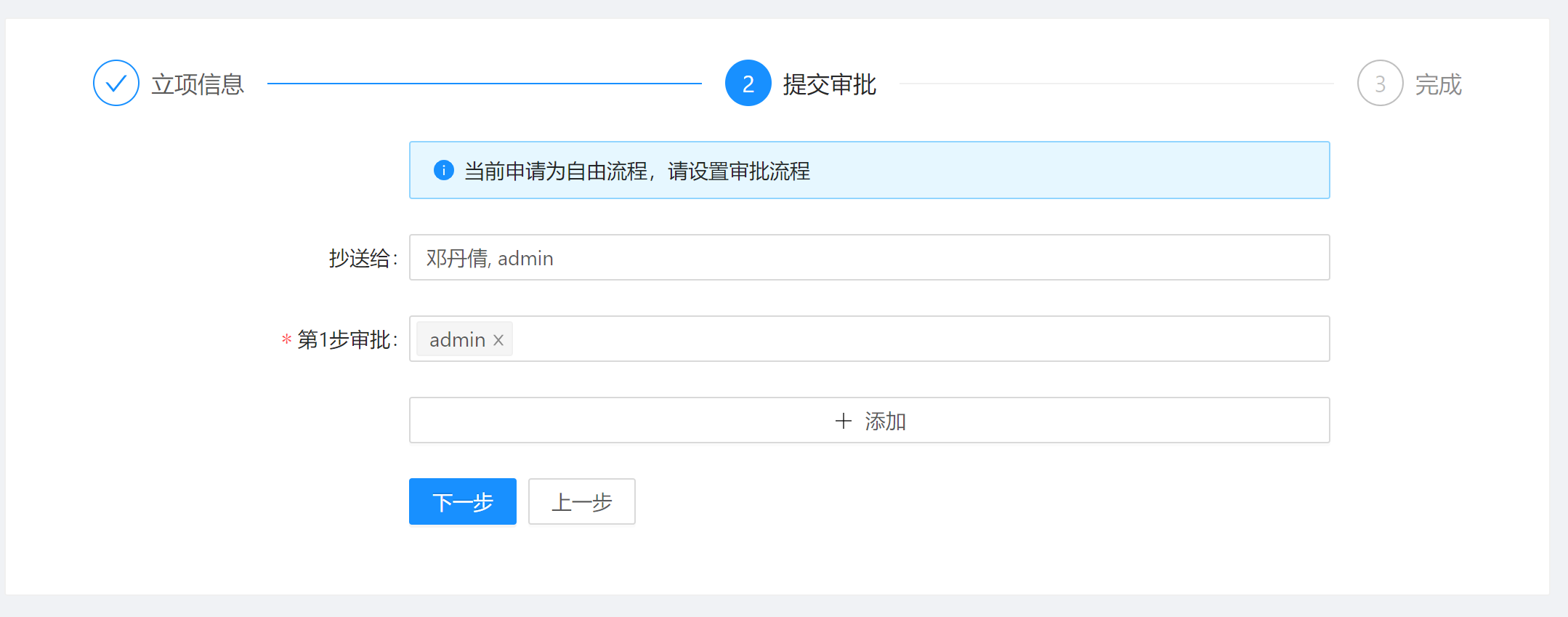
Task: Click the 上一步 button
Action: [582, 501]
